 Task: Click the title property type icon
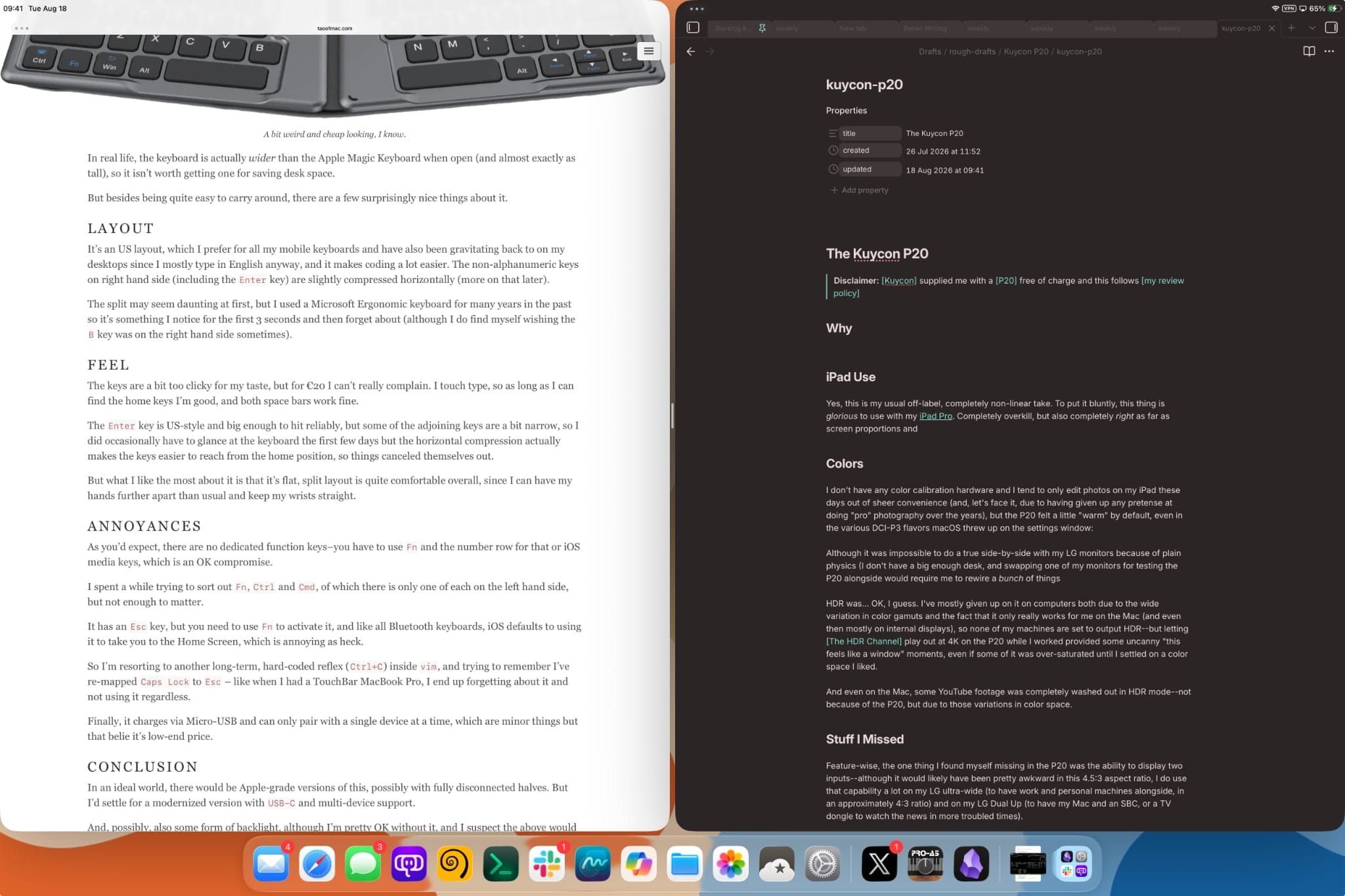[x=833, y=133]
